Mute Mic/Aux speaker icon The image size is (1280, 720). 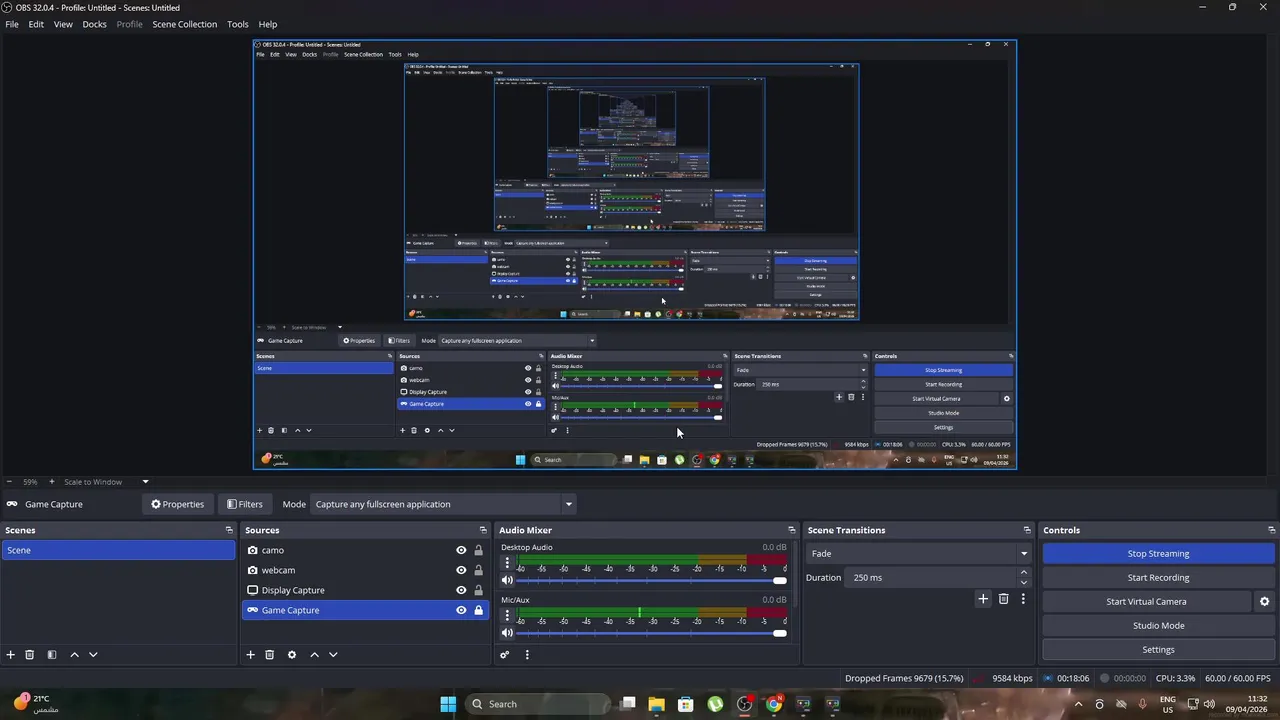[507, 632]
